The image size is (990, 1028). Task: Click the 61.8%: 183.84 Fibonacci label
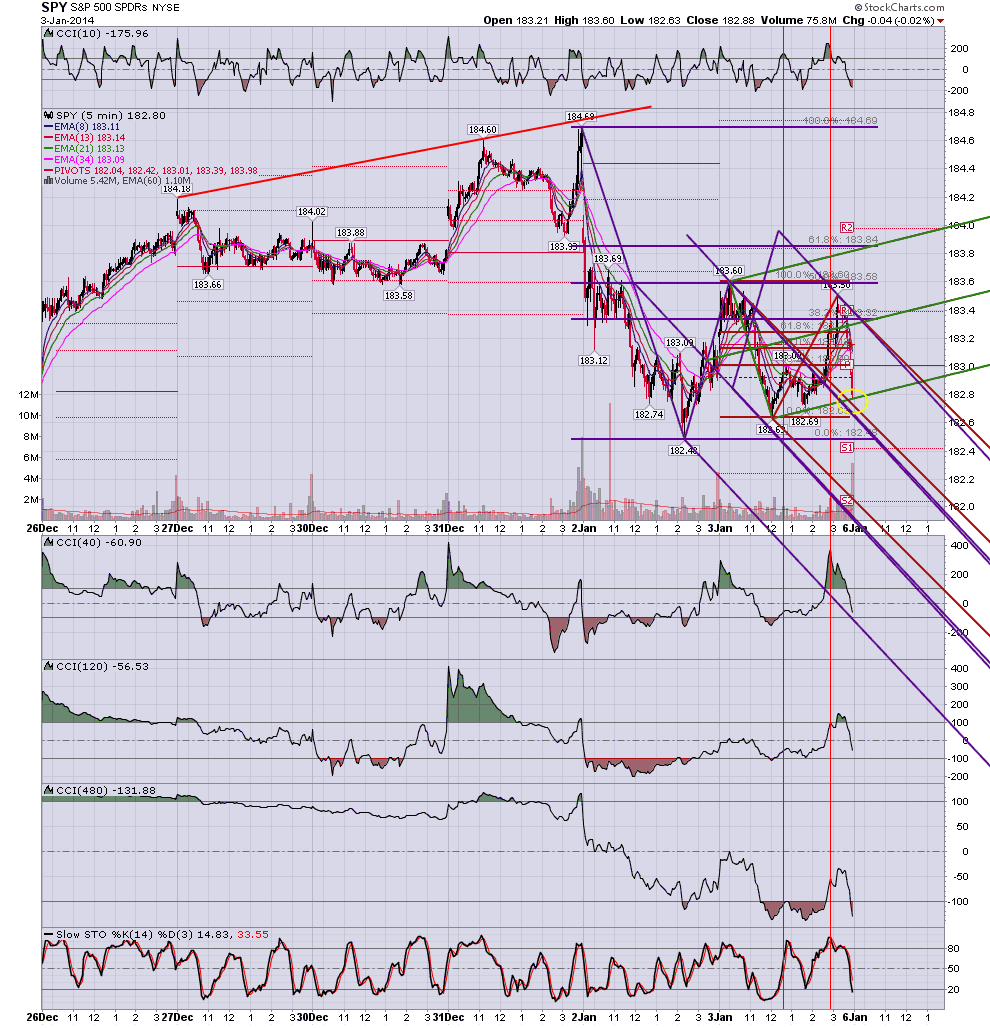842,239
